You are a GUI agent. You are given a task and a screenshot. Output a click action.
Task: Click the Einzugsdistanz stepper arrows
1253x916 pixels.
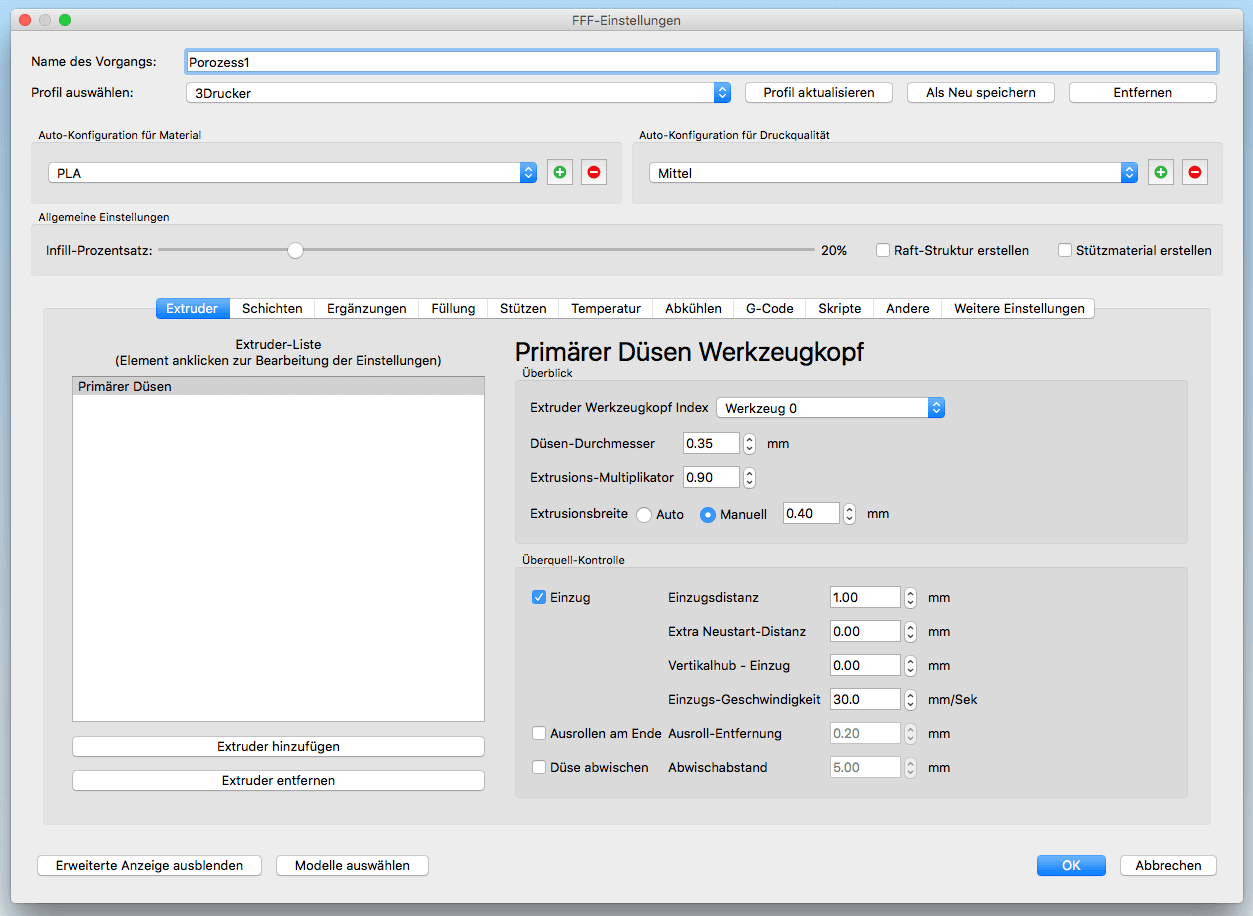910,597
